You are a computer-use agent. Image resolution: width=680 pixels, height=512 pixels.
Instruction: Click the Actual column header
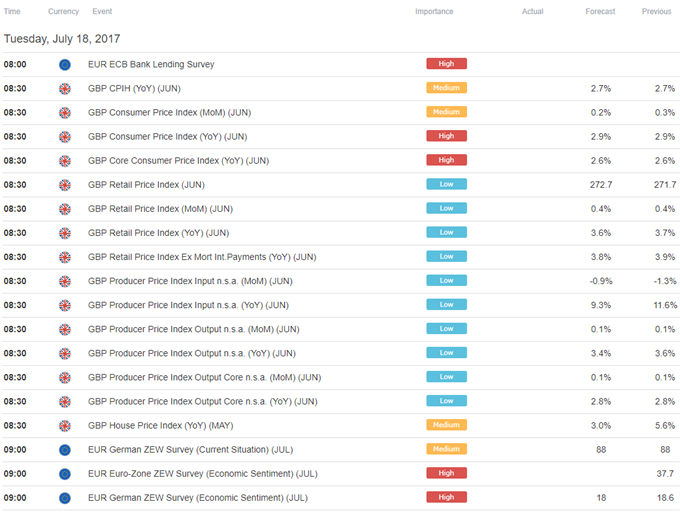coord(533,11)
